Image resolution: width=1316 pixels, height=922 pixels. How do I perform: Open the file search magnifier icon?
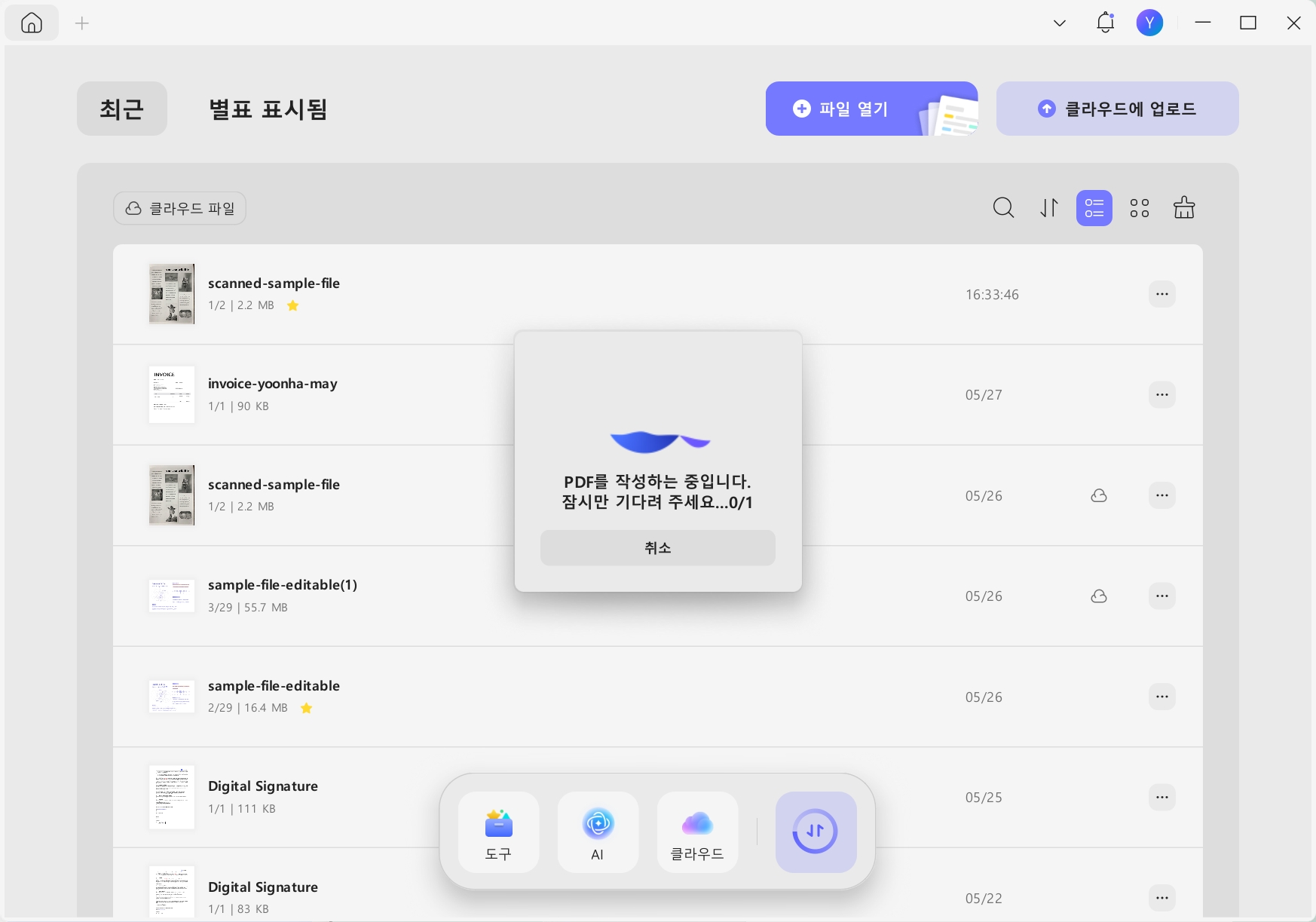tap(1003, 207)
